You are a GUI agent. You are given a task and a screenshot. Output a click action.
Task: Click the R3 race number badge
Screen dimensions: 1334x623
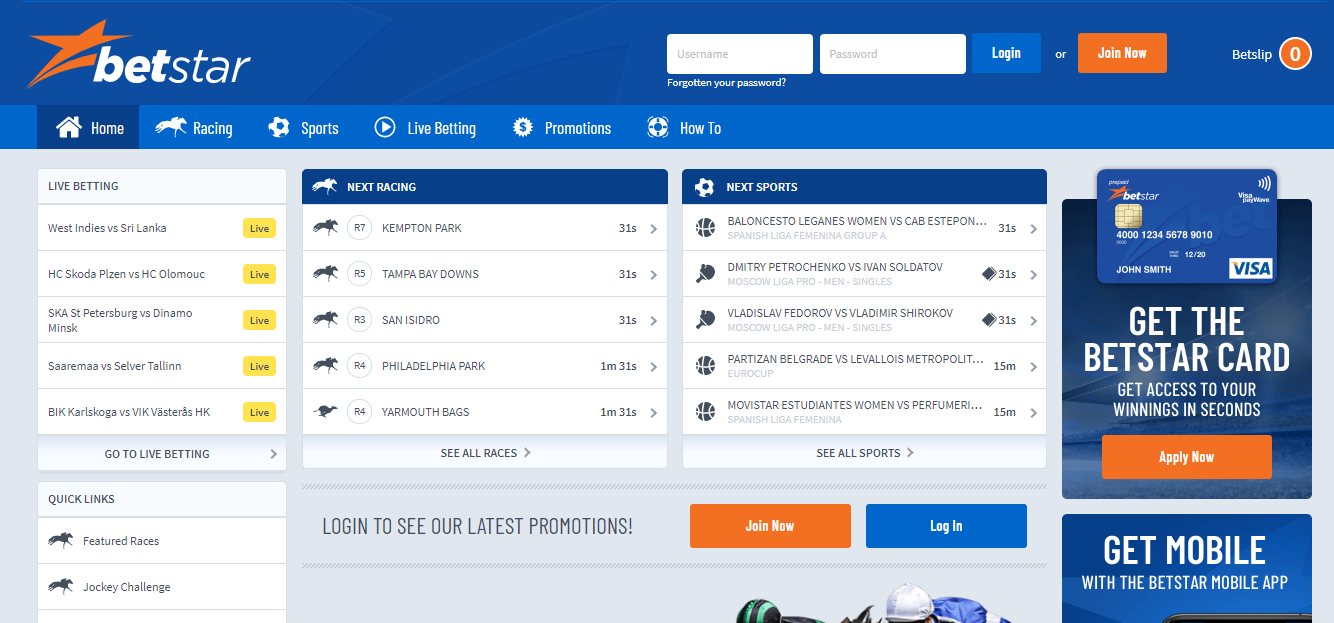click(x=359, y=320)
